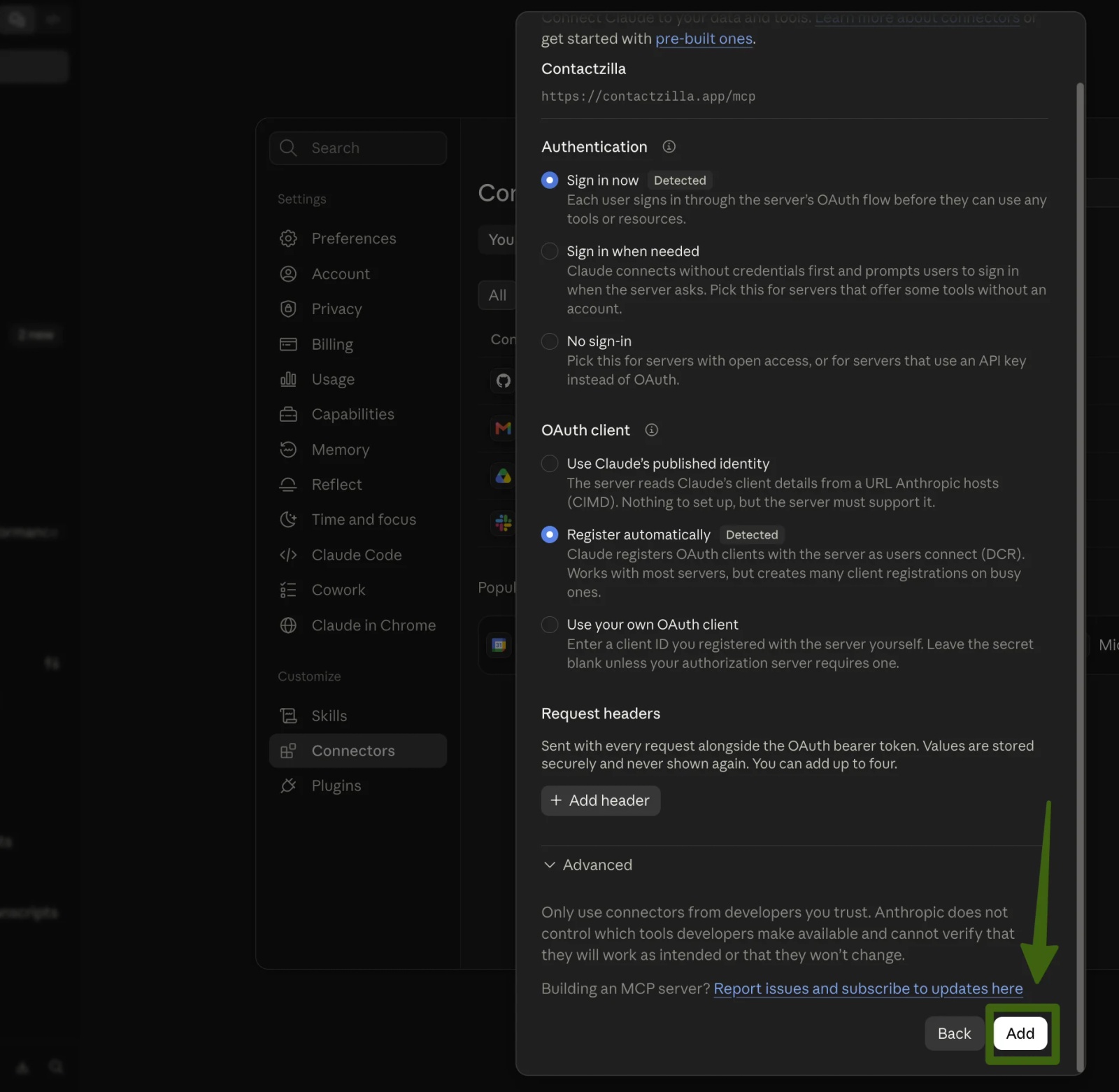Open Learn more about connectors link
Viewport: 1119px width, 1092px height.
pyautogui.click(x=918, y=17)
